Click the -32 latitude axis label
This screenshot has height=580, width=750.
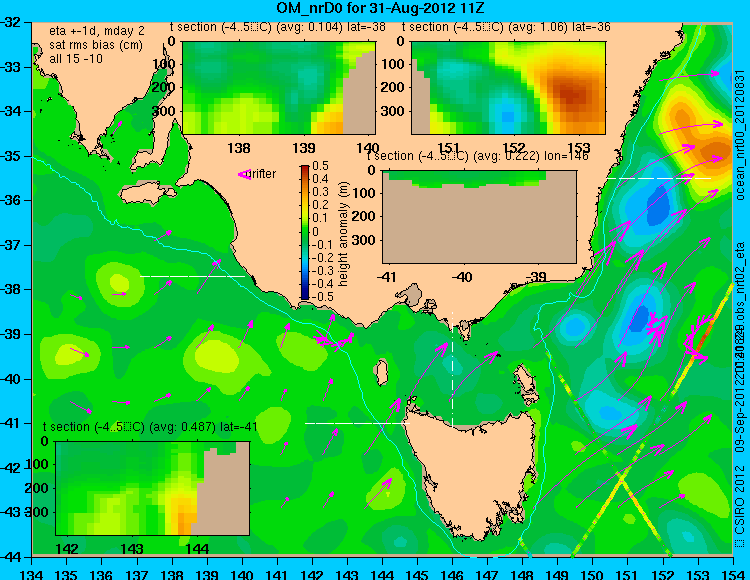[x=11, y=22]
